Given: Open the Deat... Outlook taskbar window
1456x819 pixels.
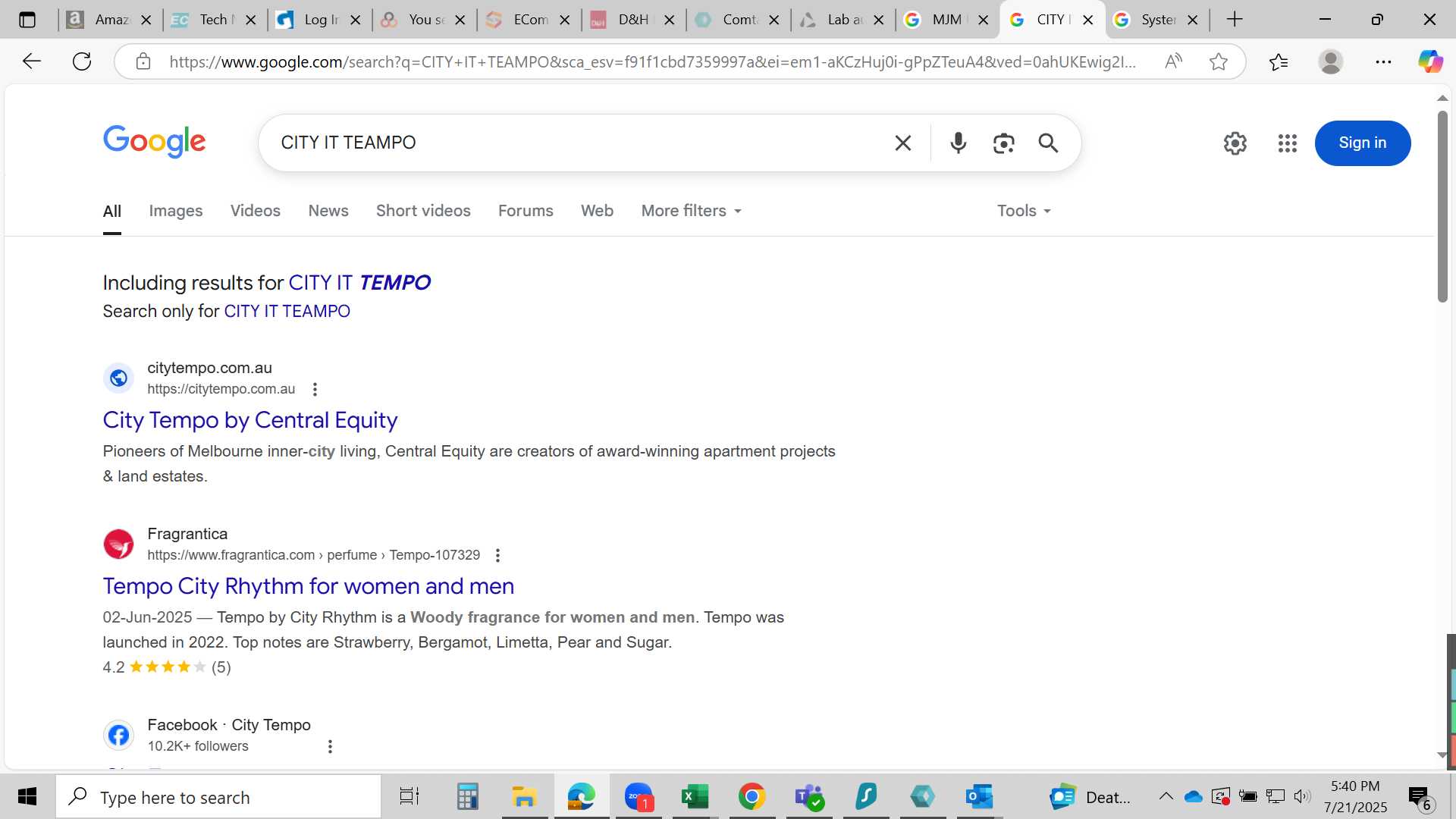Looking at the screenshot, I should pyautogui.click(x=1090, y=796).
